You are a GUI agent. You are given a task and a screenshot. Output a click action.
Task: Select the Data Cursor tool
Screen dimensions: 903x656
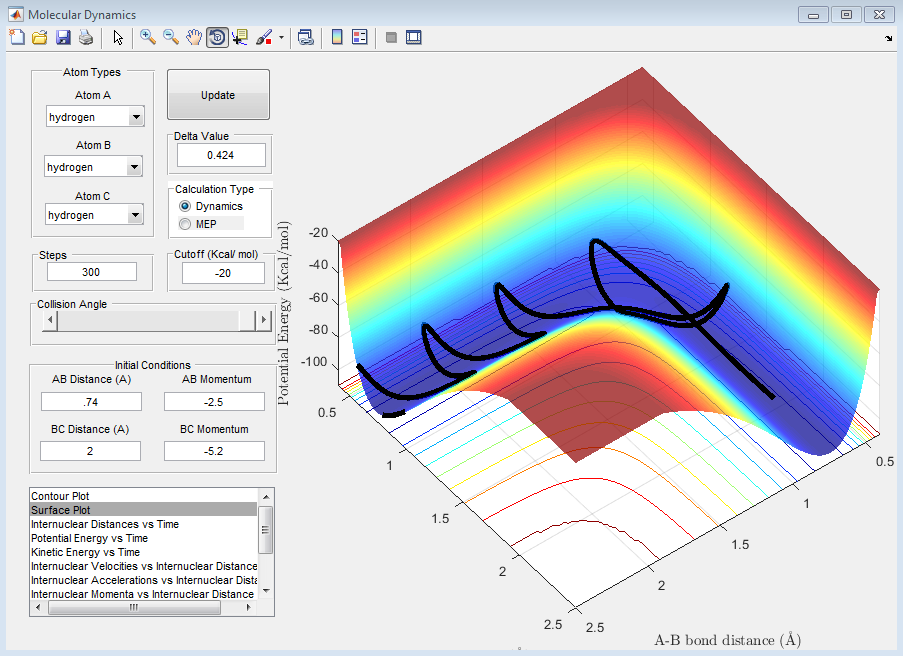coord(239,37)
